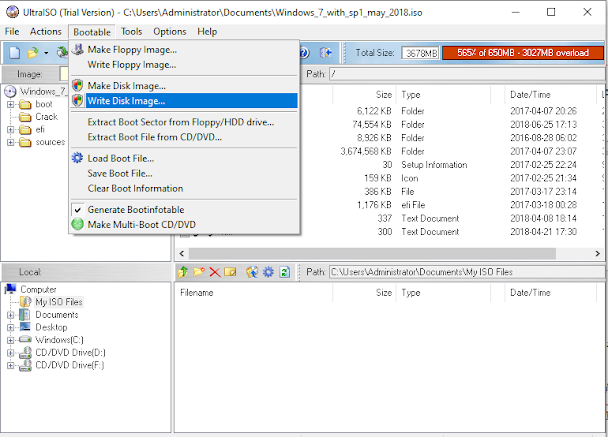Choose Extract Boot Sector from Floppy/HDD drive
Viewport: 608px width, 437px height.
click(x=184, y=122)
